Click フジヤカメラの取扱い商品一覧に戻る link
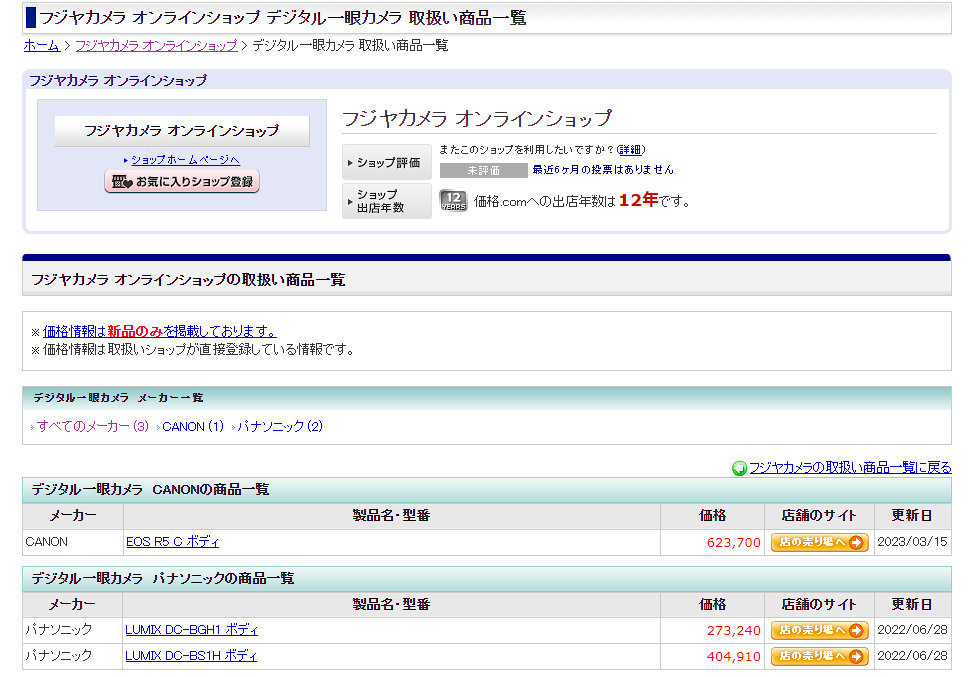The height and width of the screenshot is (677, 972). (850, 467)
